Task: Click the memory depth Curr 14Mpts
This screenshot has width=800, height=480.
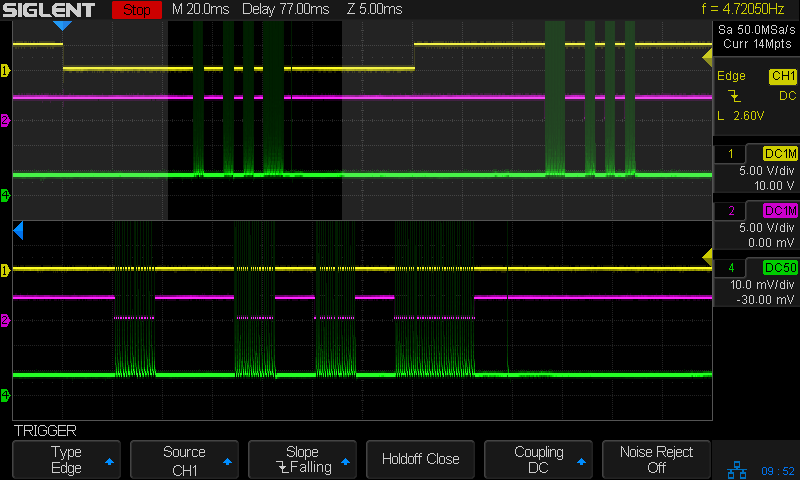Action: (x=757, y=44)
